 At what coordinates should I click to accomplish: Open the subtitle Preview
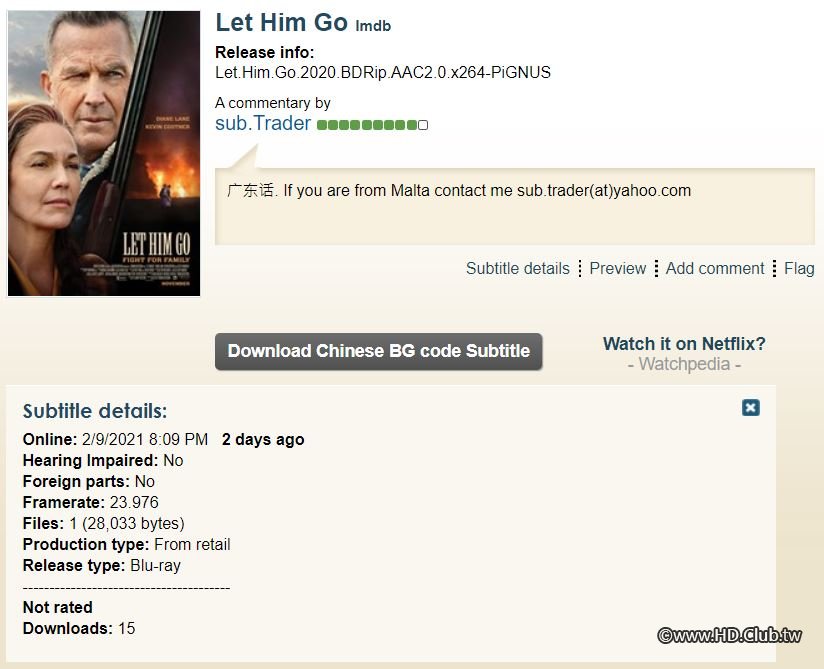[x=617, y=268]
